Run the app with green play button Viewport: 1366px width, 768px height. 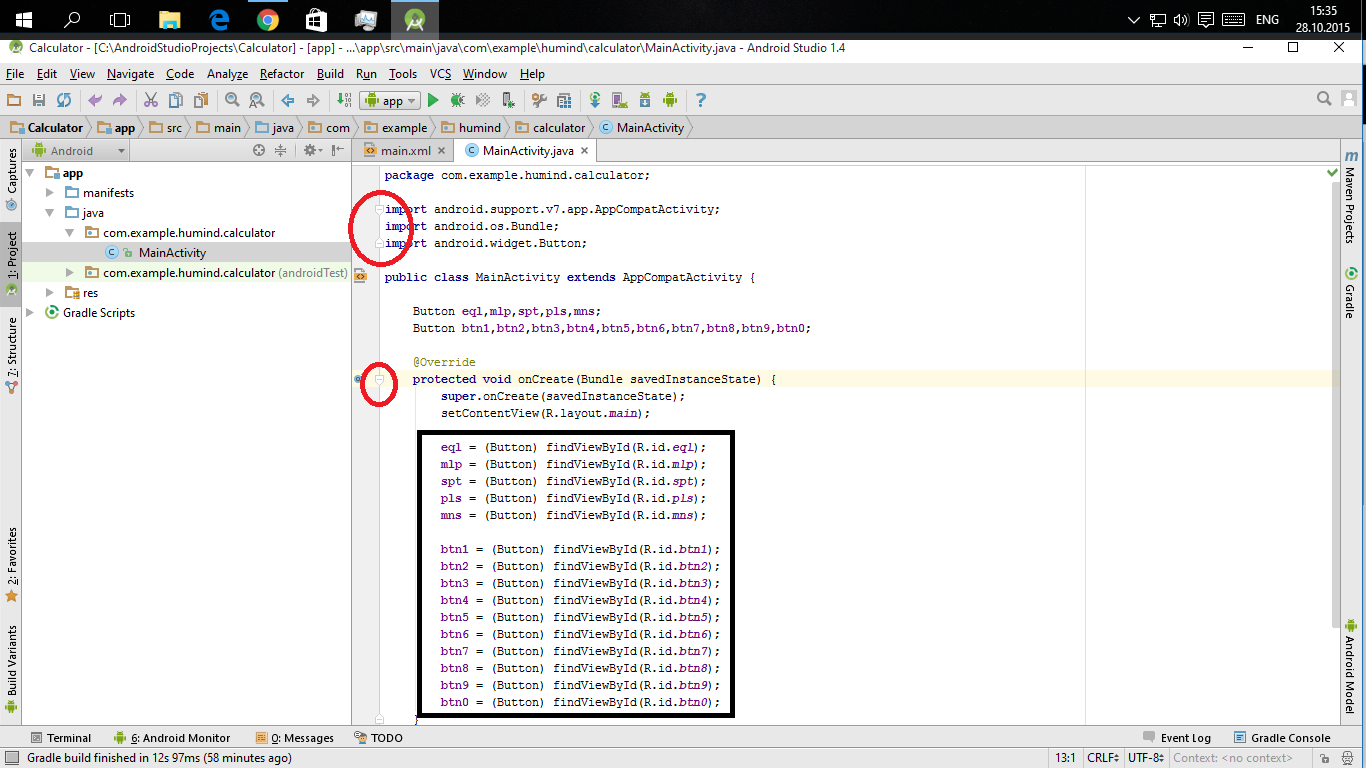click(x=433, y=100)
